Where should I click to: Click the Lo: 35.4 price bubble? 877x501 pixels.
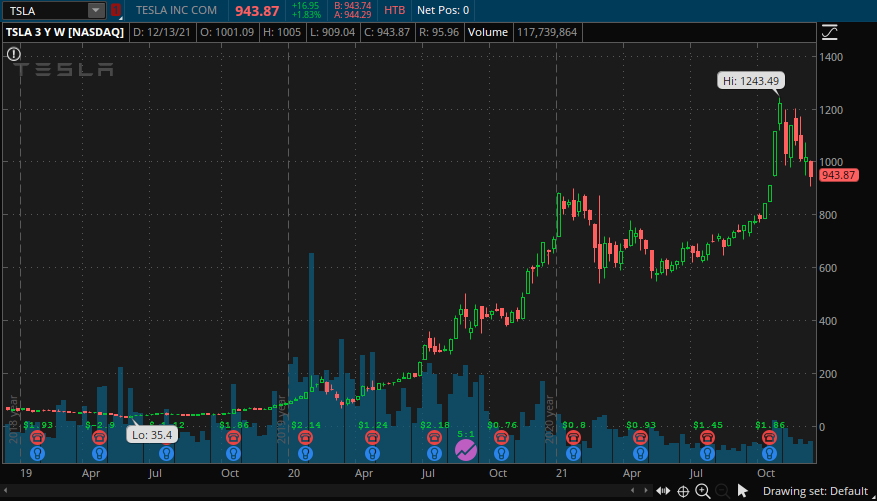coord(152,434)
